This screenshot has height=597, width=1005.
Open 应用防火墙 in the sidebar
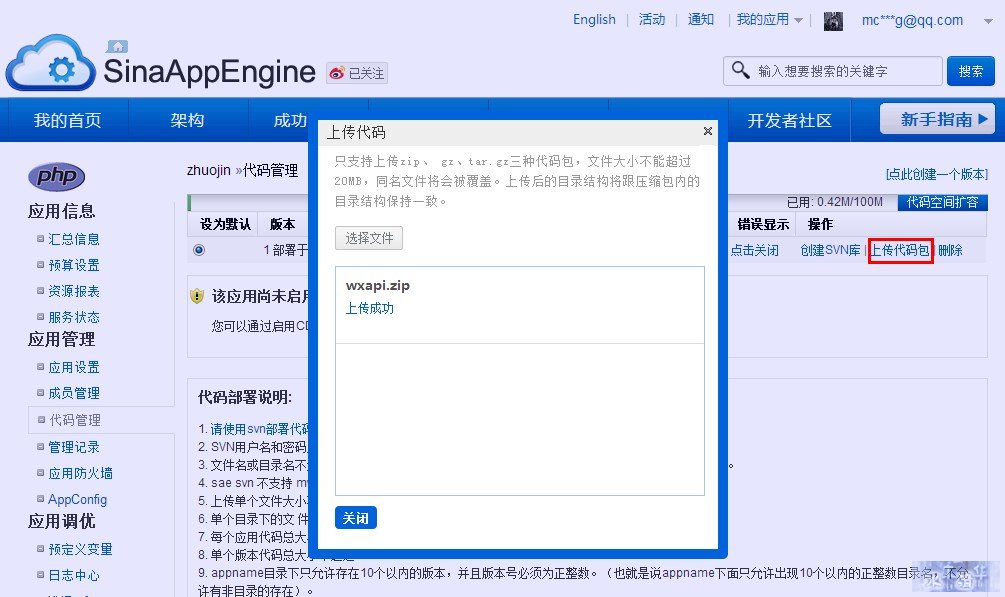point(80,473)
